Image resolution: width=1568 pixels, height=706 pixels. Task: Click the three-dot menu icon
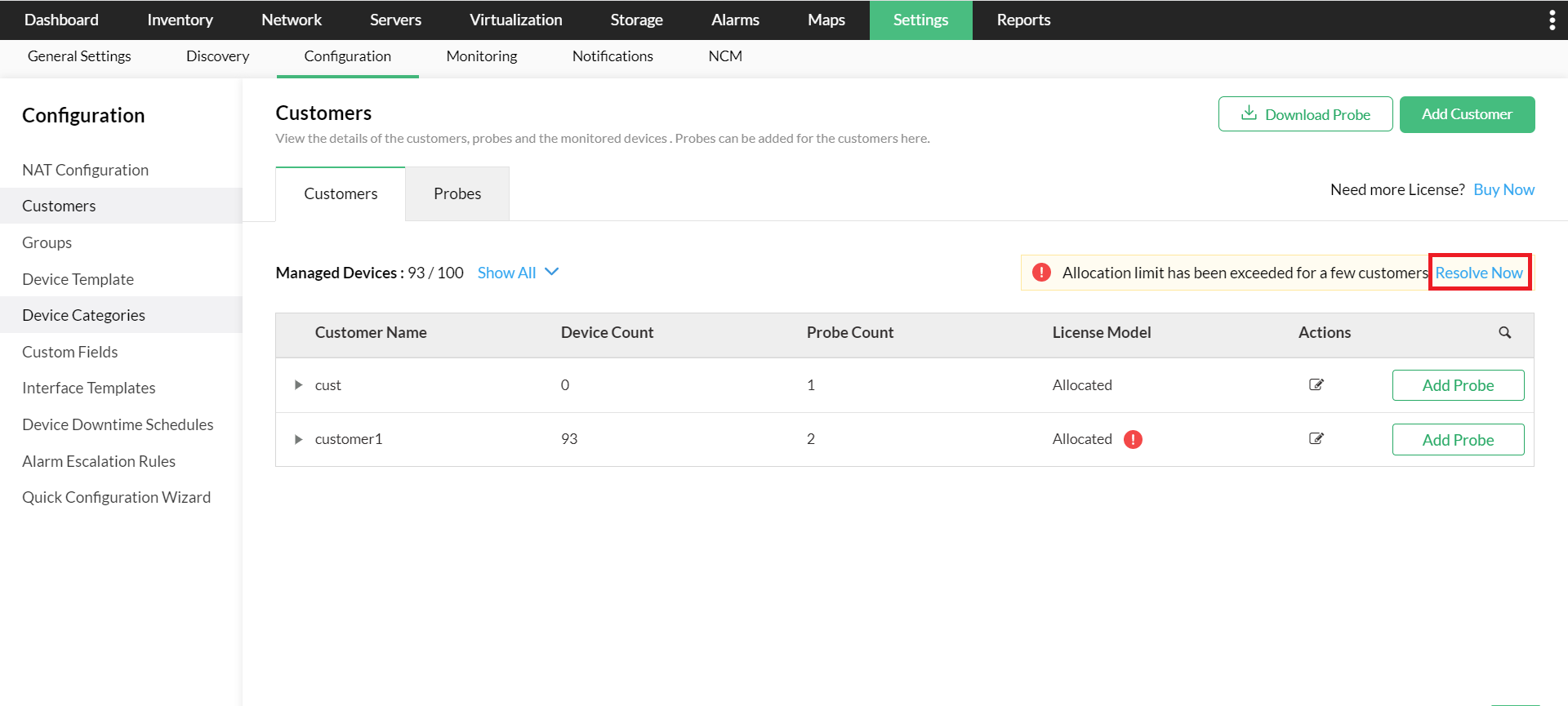tap(1552, 20)
